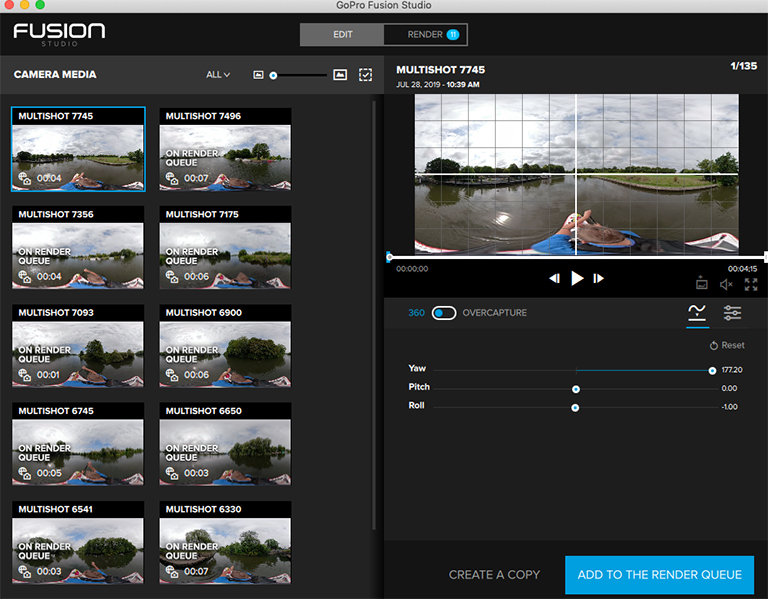Click the media type icon on Multishot 7093
Screen dimensions: 768x599
tap(24, 375)
